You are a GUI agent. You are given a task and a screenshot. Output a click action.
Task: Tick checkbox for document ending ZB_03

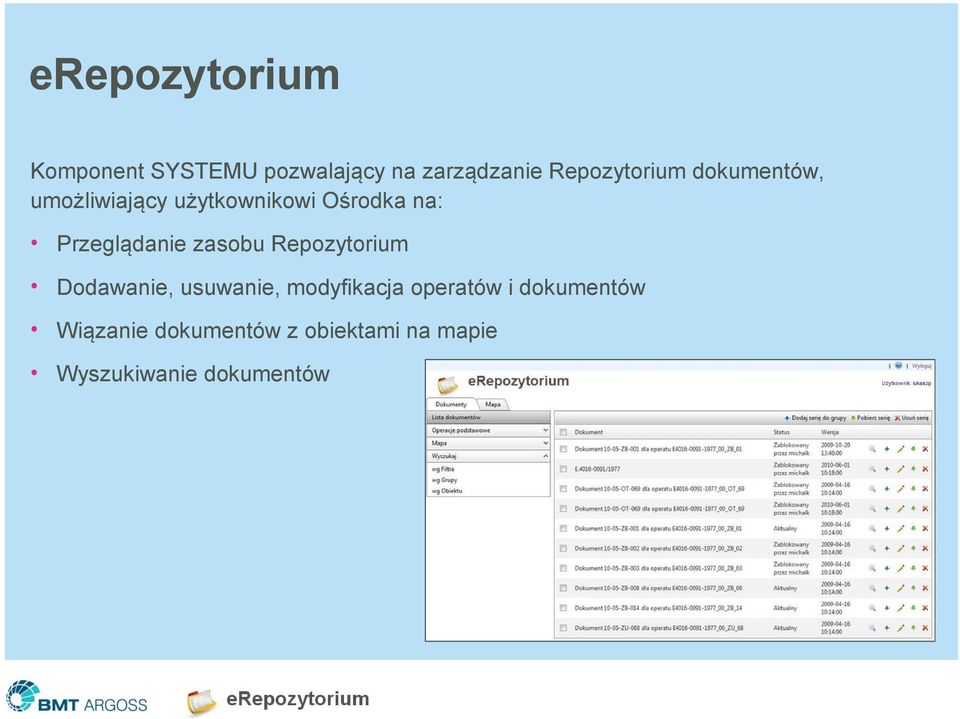tap(563, 568)
